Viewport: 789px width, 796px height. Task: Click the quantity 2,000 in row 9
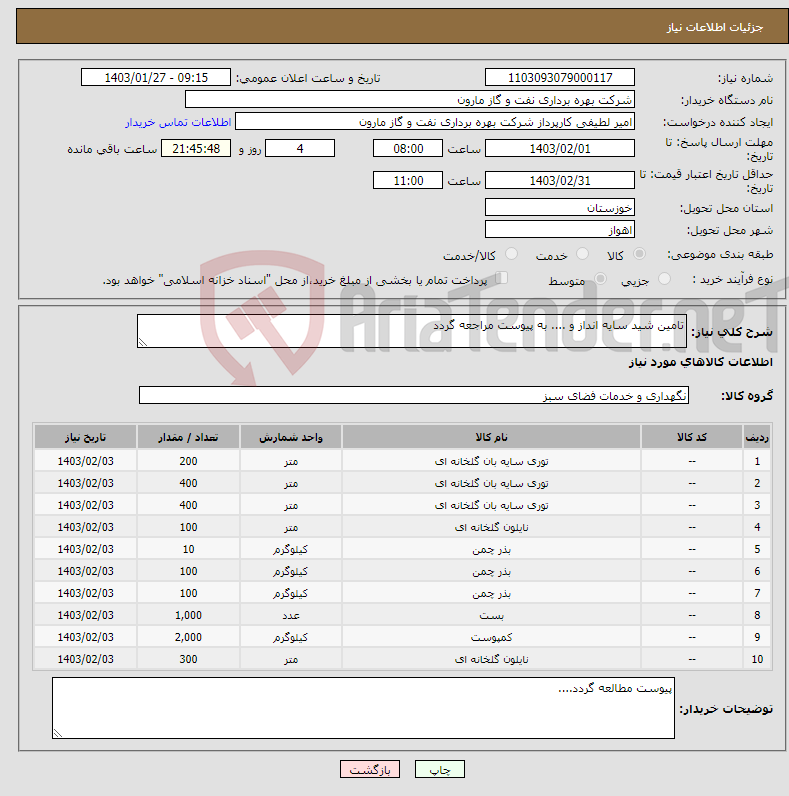tap(188, 637)
